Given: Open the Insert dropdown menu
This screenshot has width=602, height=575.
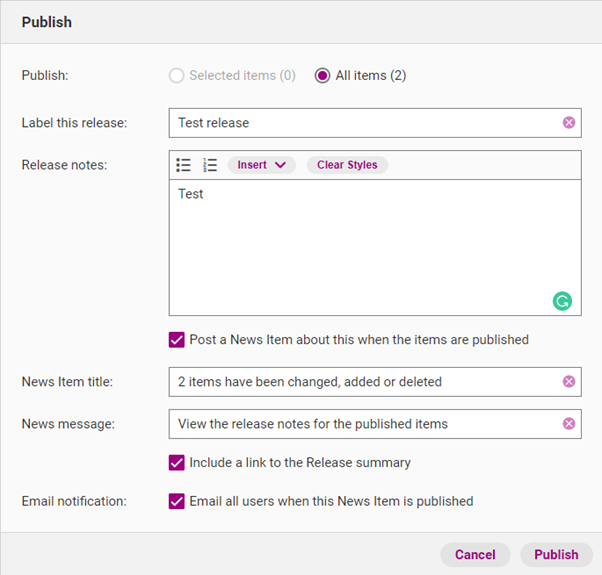Looking at the screenshot, I should (x=261, y=165).
